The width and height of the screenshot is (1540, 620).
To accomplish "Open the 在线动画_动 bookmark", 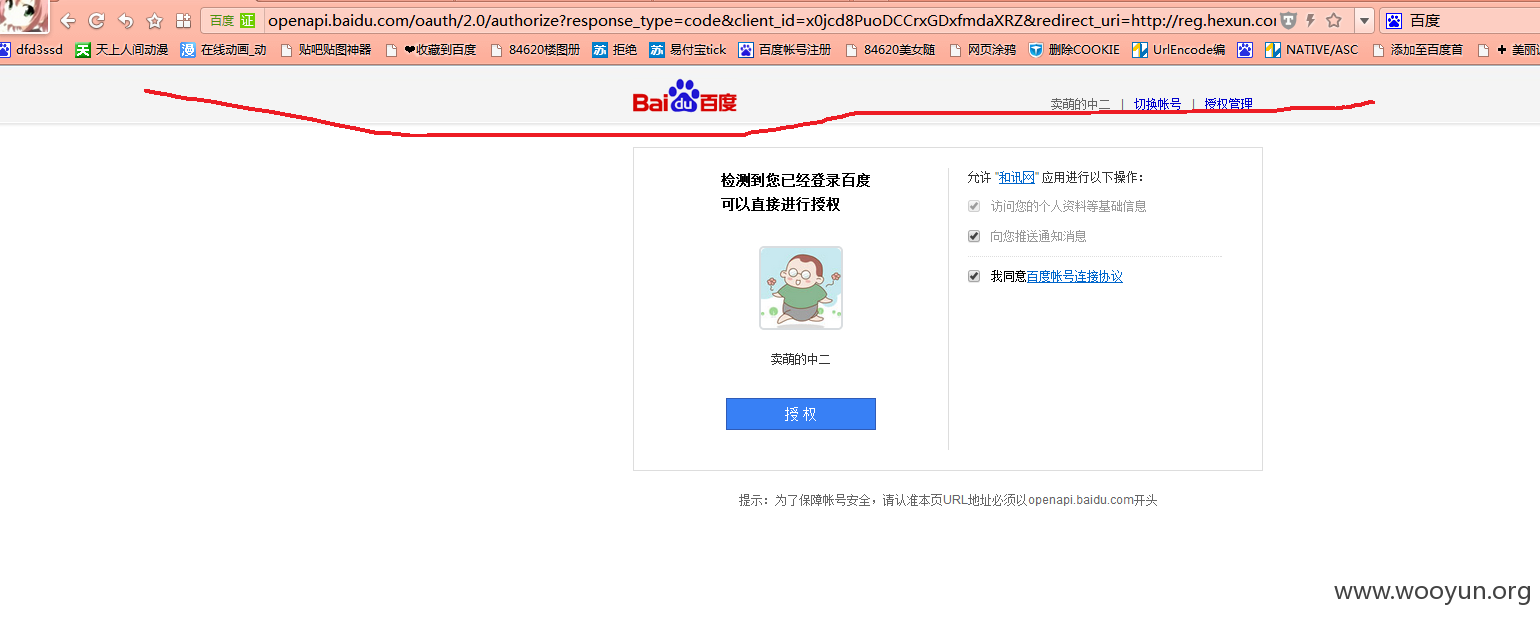I will (224, 50).
